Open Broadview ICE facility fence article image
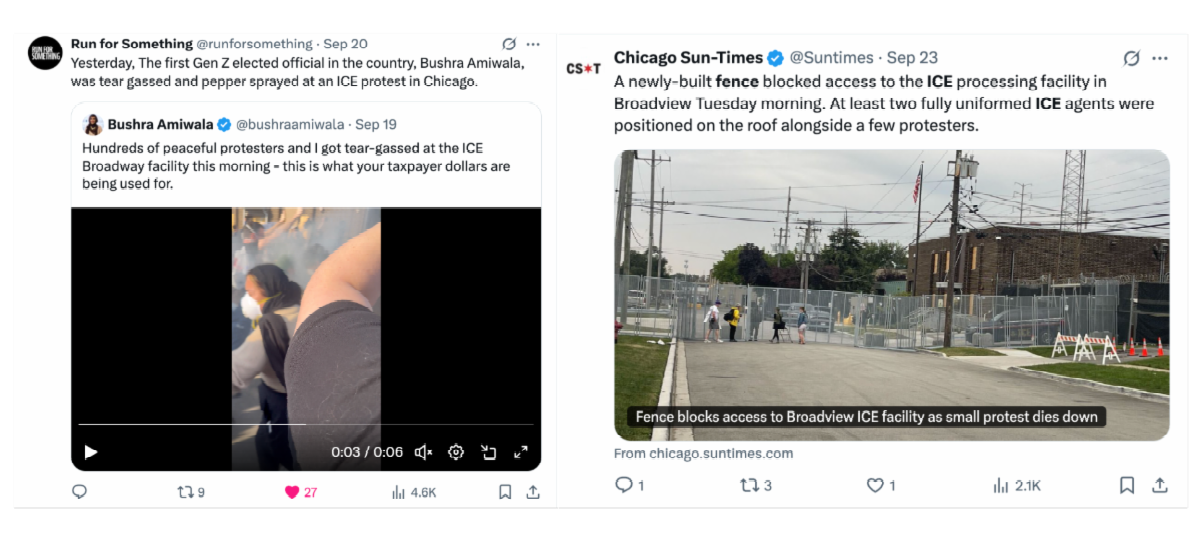 coord(892,295)
